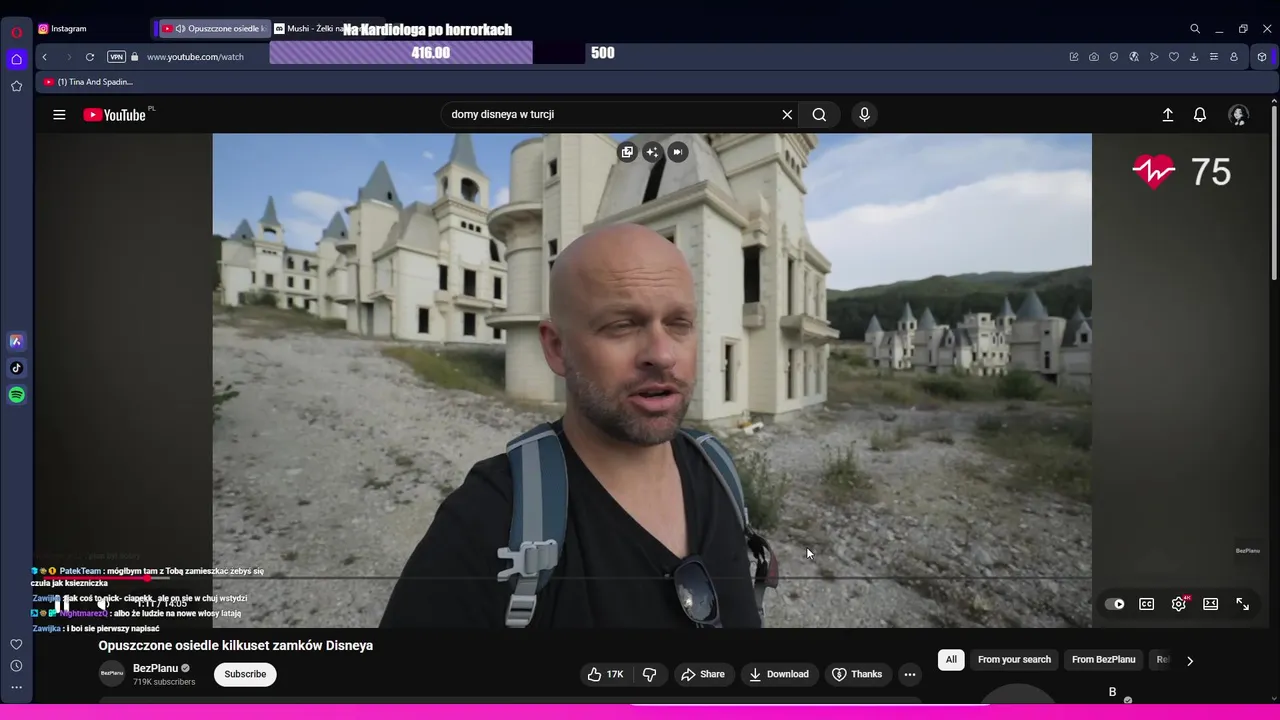Open YouTube notifications bell
Image resolution: width=1280 pixels, height=720 pixels.
[1200, 115]
